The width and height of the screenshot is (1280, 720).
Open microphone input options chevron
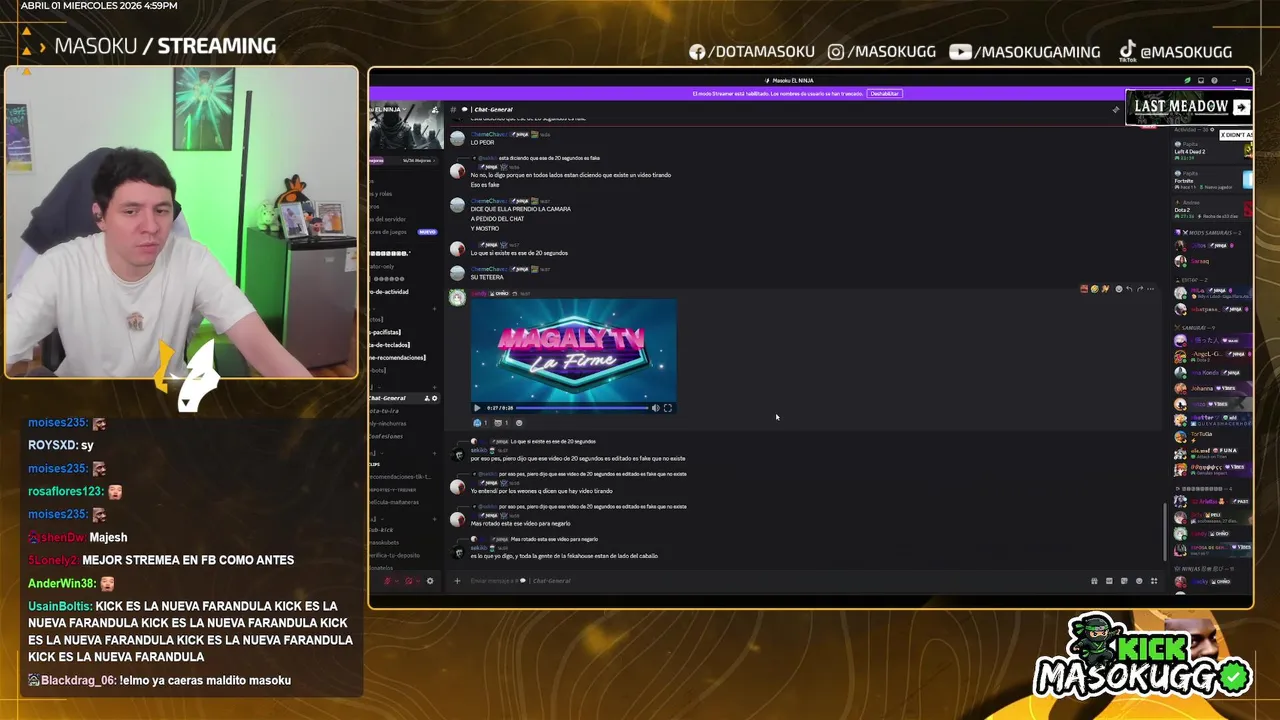click(397, 581)
